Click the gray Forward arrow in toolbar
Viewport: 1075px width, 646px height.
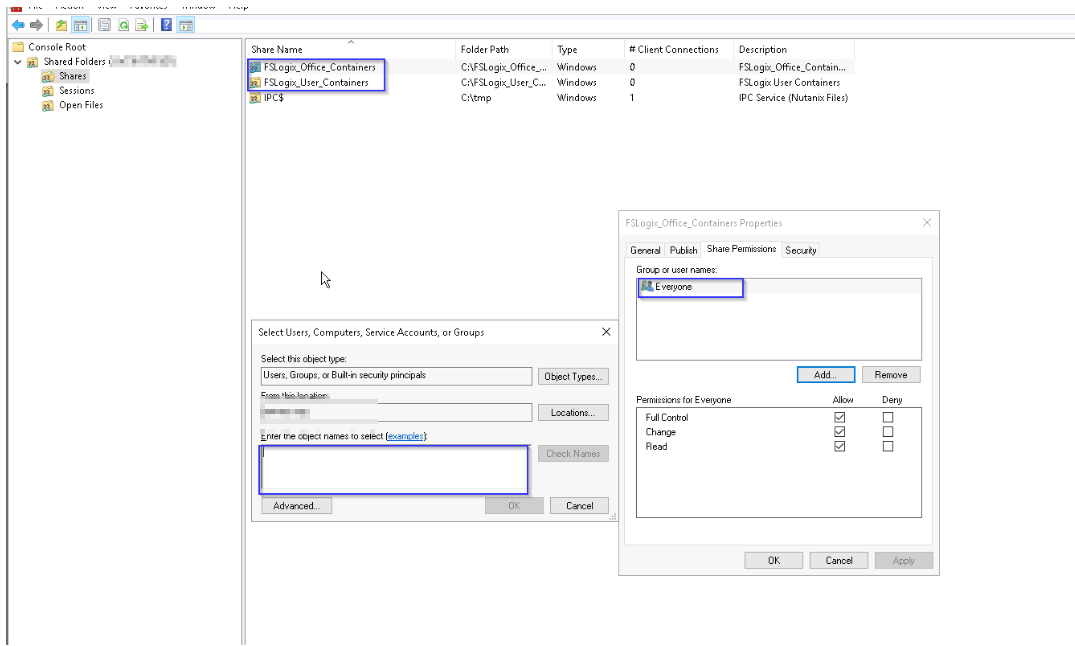[x=36, y=25]
